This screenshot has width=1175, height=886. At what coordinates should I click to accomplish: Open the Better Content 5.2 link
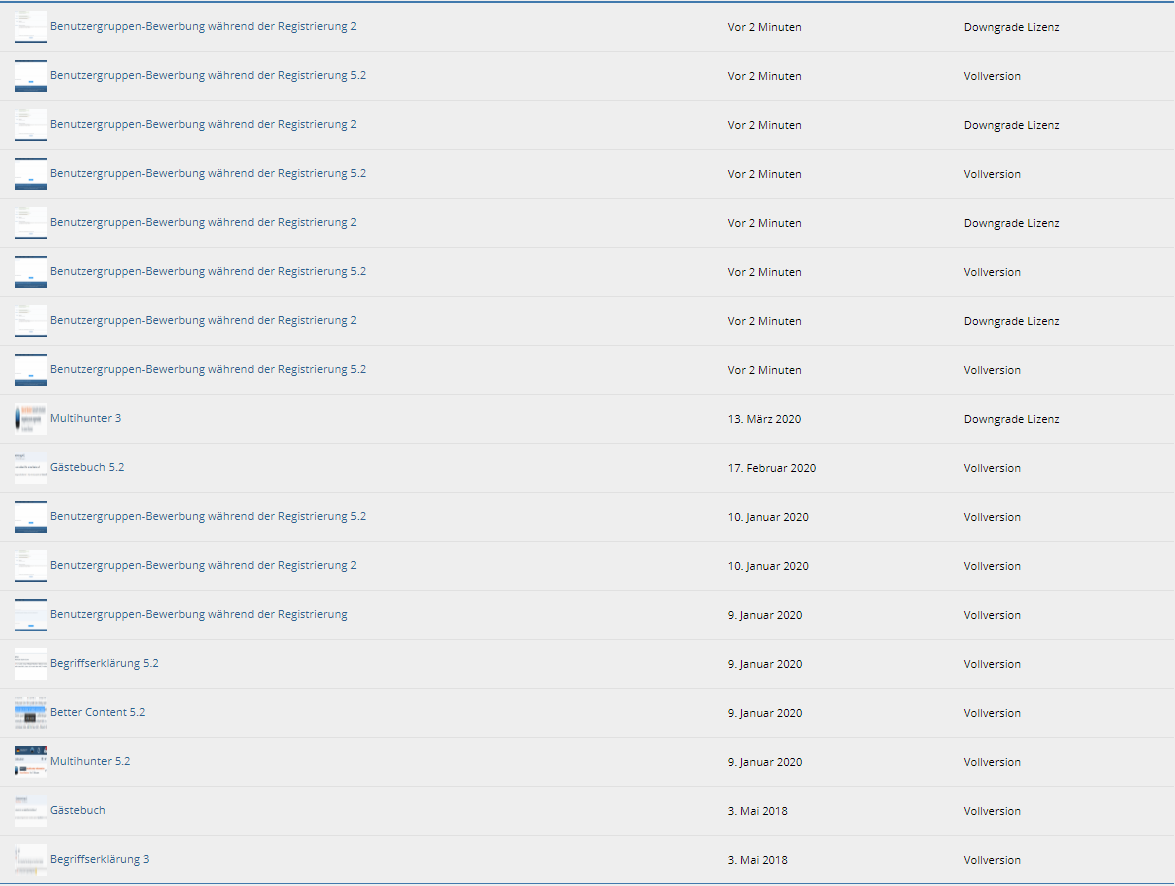click(x=97, y=712)
